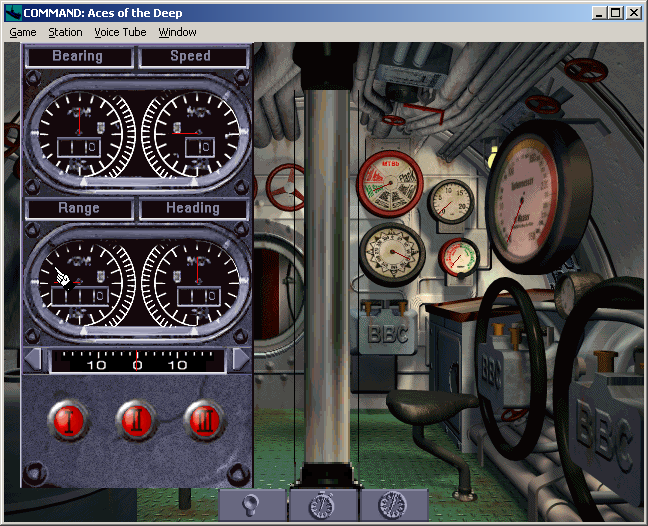Click the clock dial icon at bottom
This screenshot has width=648, height=526.
point(393,505)
